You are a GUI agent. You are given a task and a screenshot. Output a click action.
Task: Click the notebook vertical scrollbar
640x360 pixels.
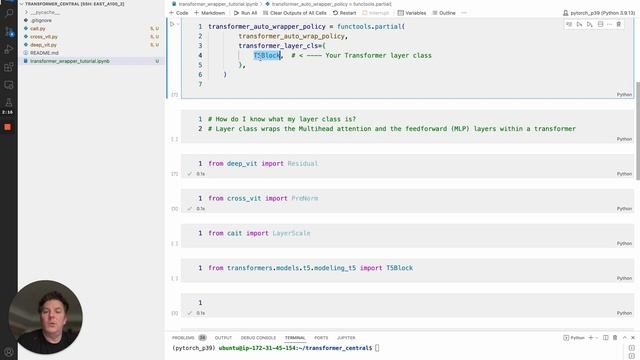(638, 131)
